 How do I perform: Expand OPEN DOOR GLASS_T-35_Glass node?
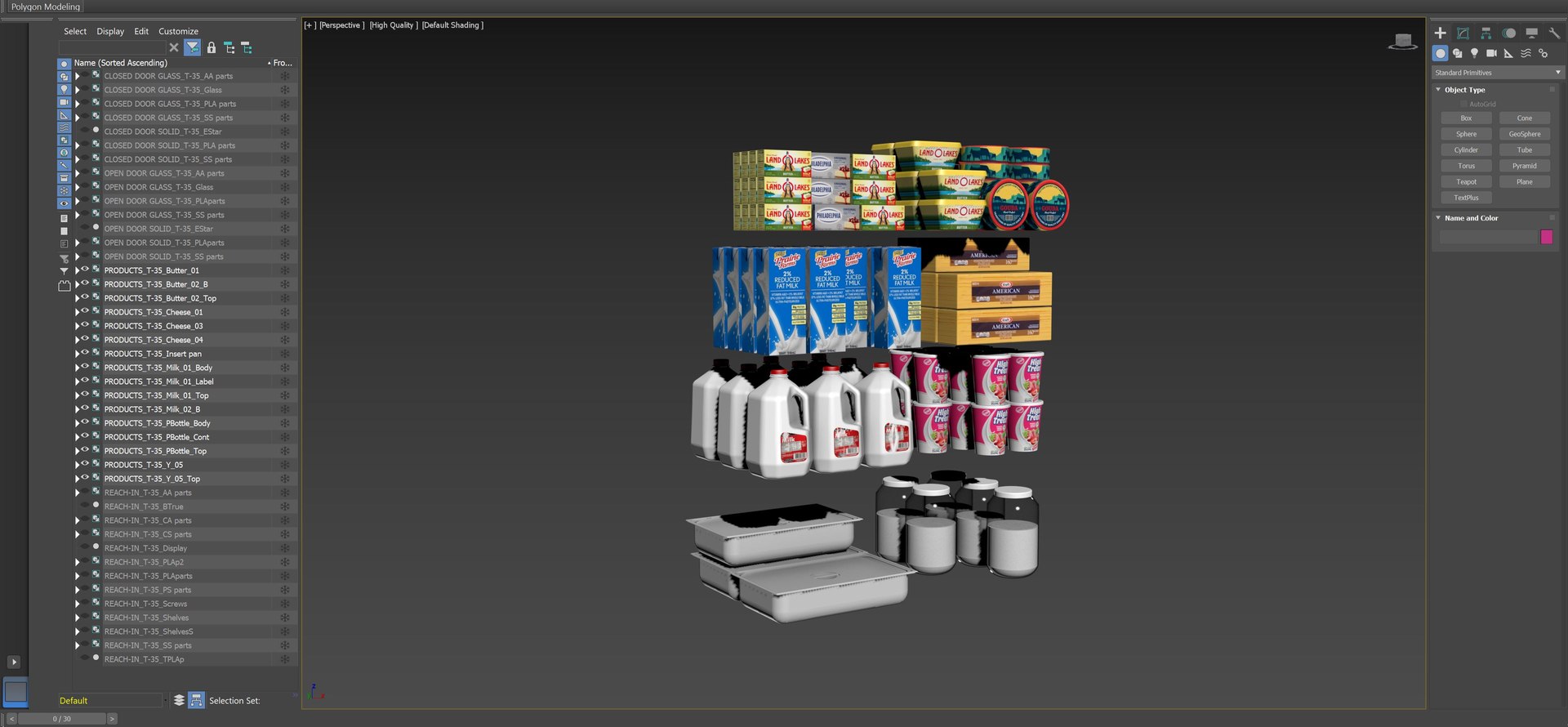(x=78, y=187)
